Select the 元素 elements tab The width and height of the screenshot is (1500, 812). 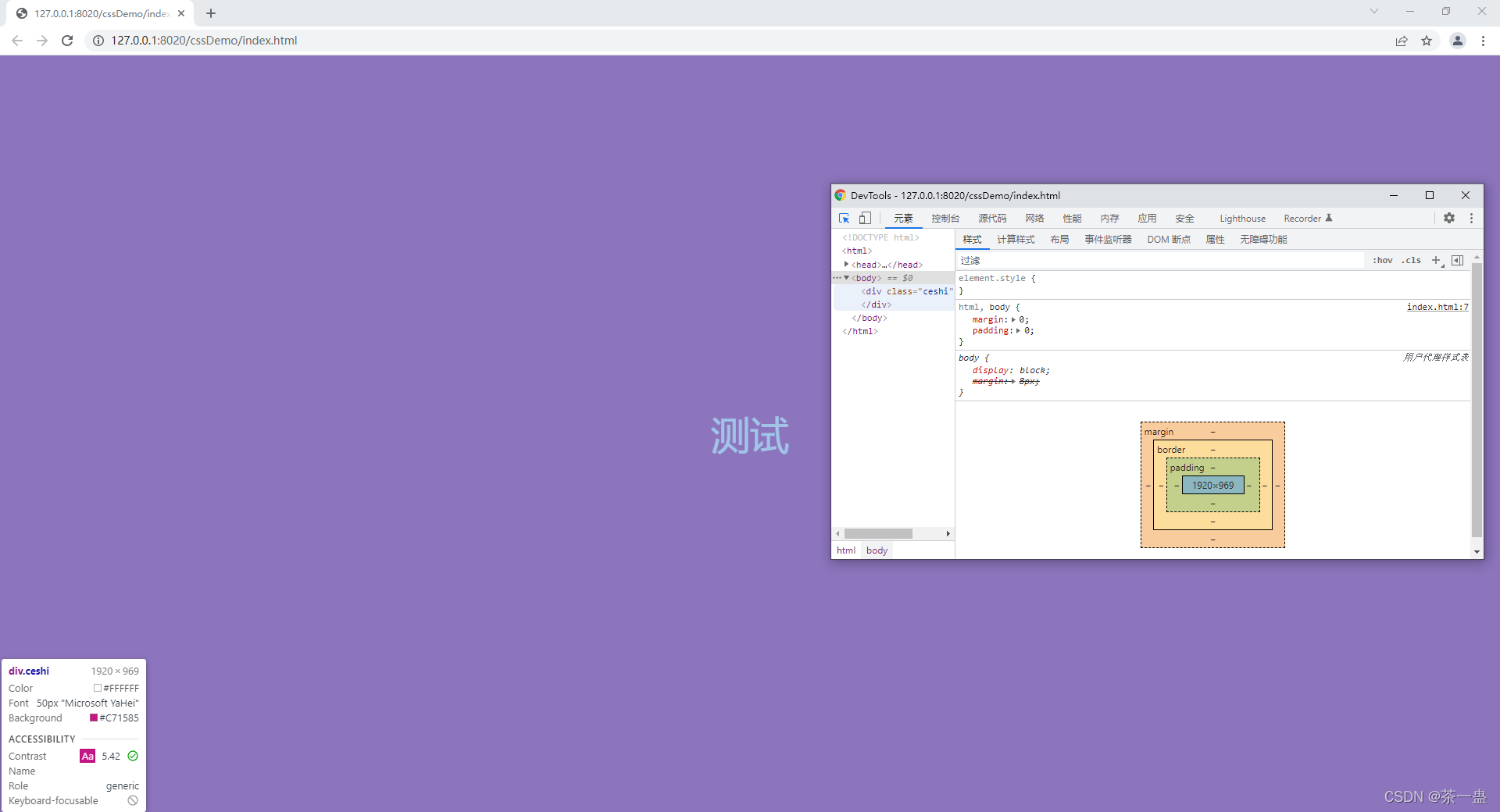tap(904, 219)
